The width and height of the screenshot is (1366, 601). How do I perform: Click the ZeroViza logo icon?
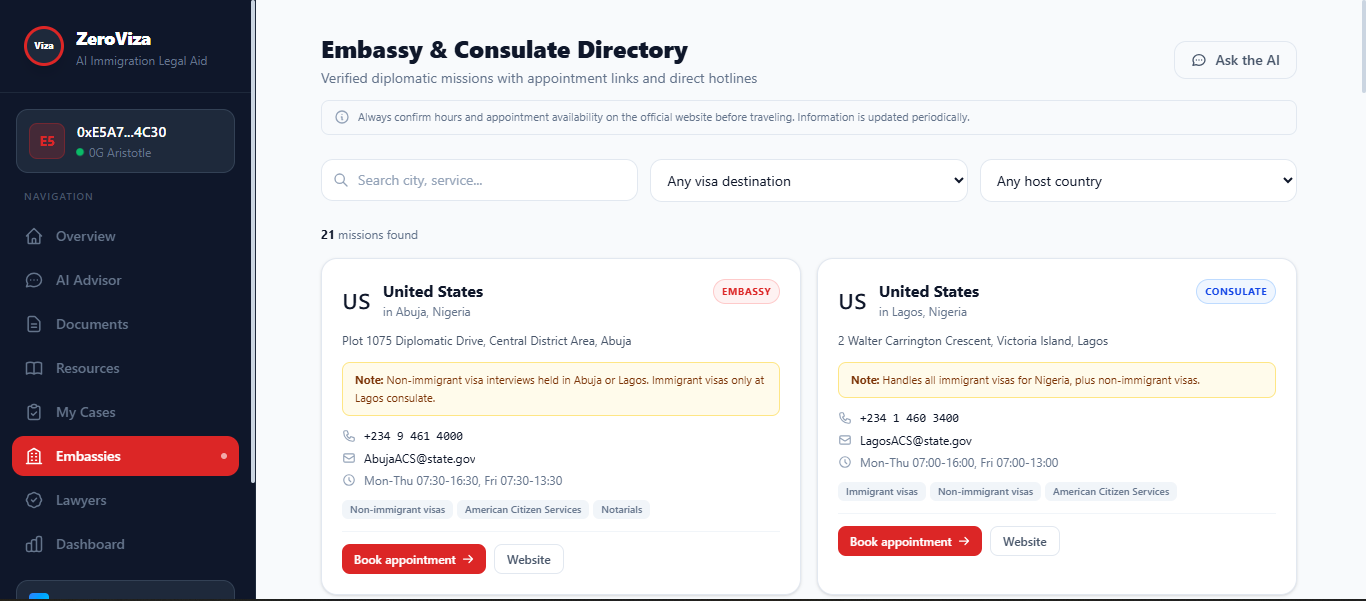[44, 46]
